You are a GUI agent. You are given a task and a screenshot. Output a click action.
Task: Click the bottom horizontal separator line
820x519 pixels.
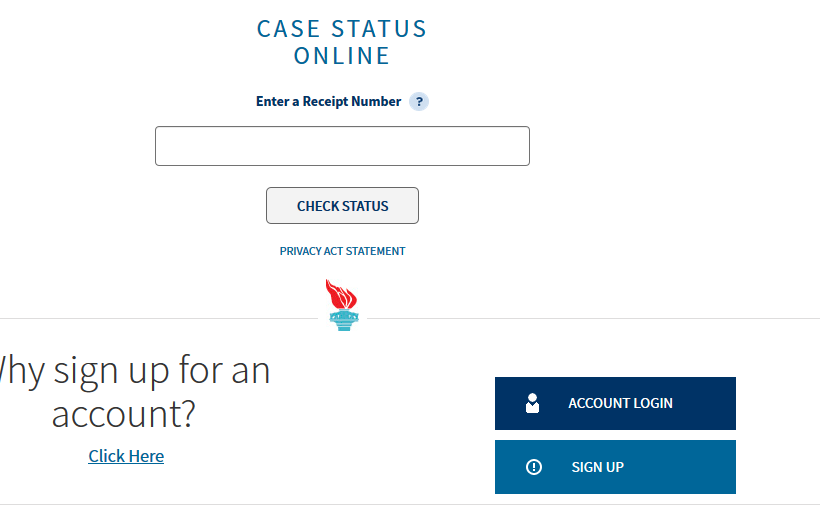pos(410,505)
